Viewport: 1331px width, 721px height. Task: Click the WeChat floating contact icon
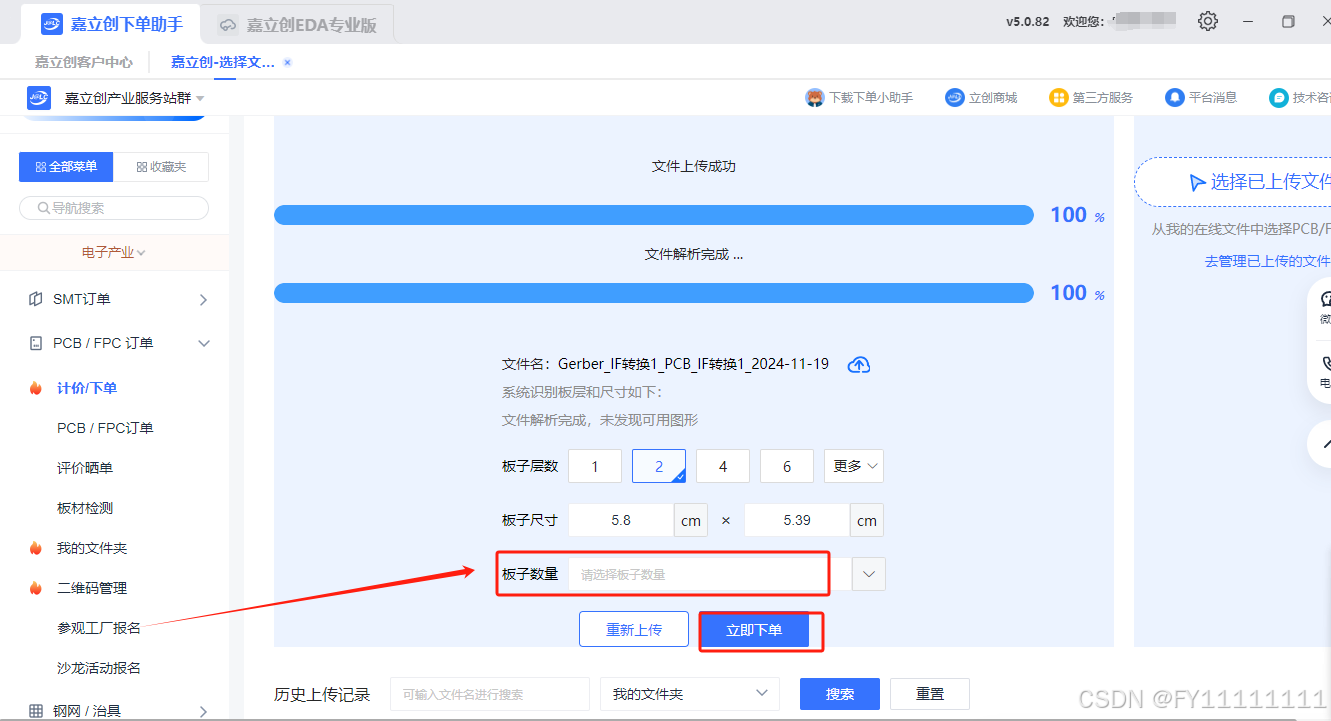coord(1326,299)
